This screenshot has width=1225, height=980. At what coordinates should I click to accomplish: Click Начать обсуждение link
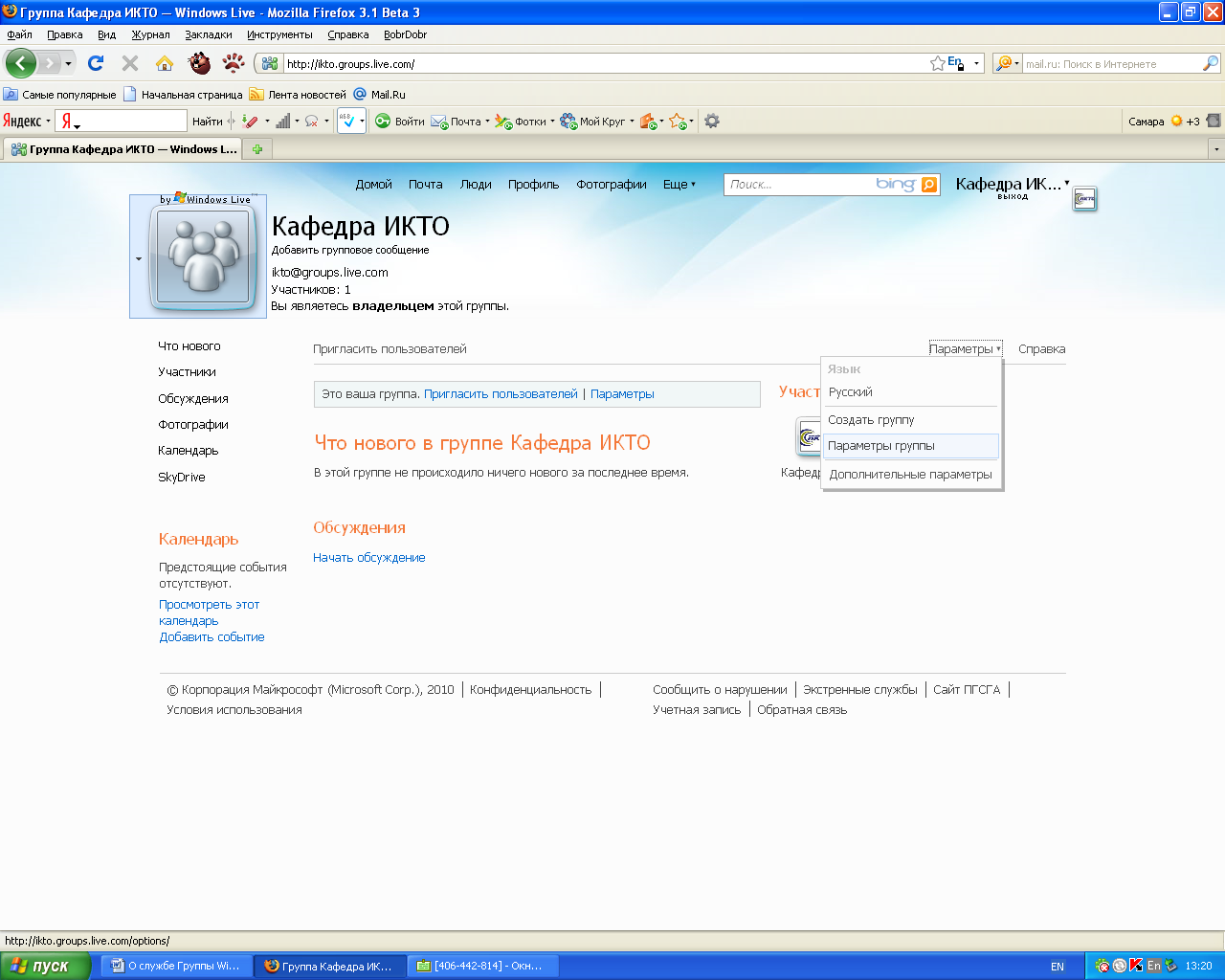[369, 558]
